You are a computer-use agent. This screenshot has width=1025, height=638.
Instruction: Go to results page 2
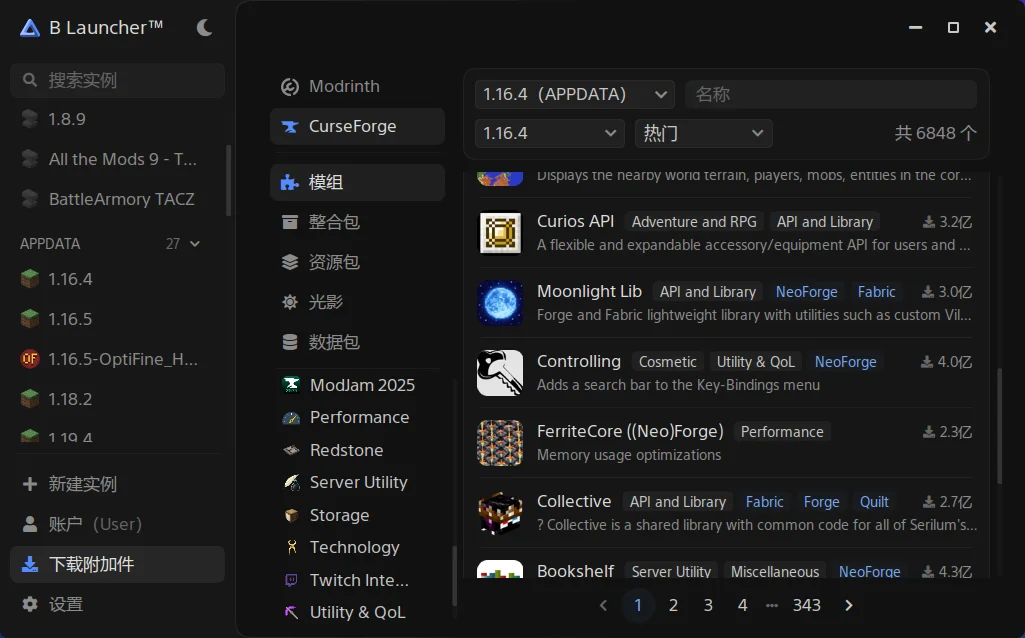click(673, 605)
